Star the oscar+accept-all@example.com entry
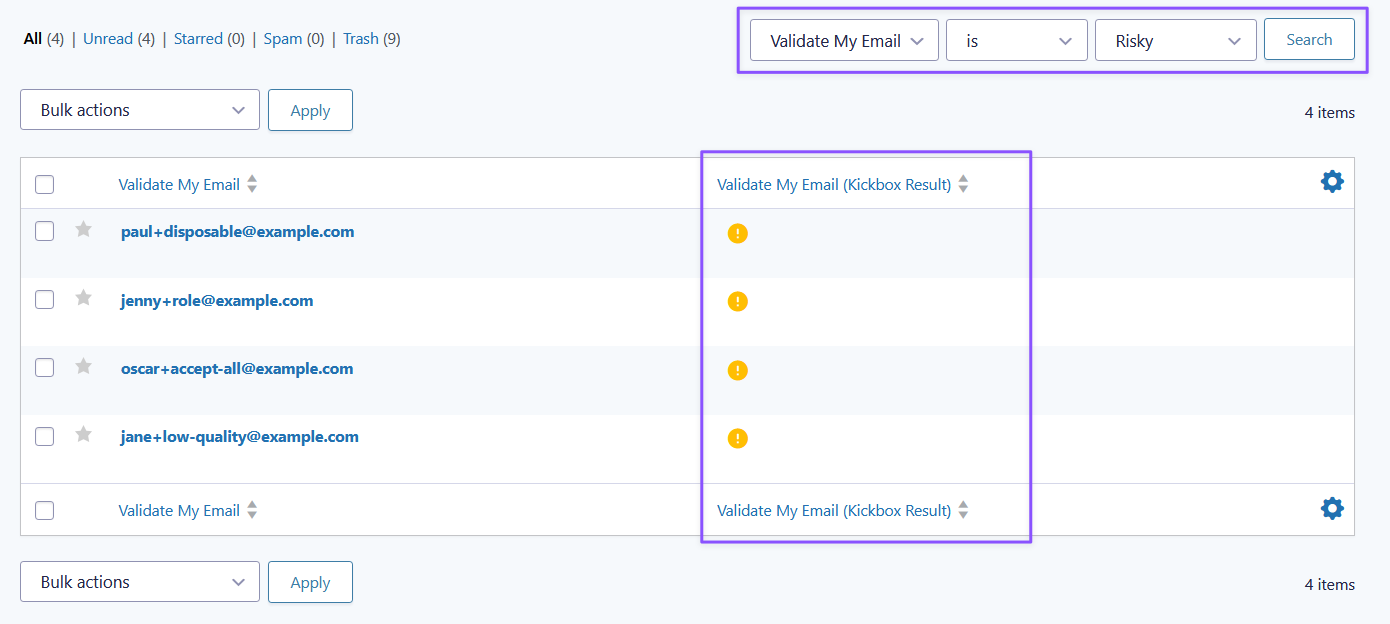 coord(84,367)
